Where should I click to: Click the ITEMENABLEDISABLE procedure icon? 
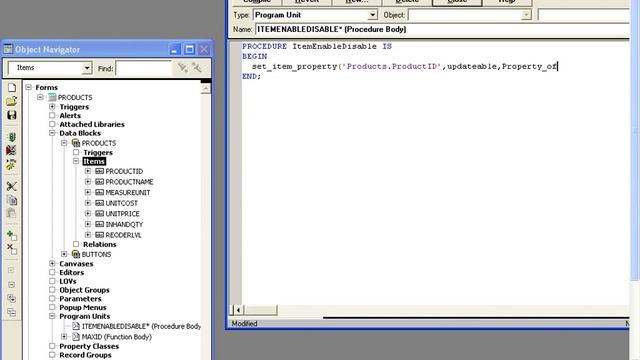[x=76, y=326]
